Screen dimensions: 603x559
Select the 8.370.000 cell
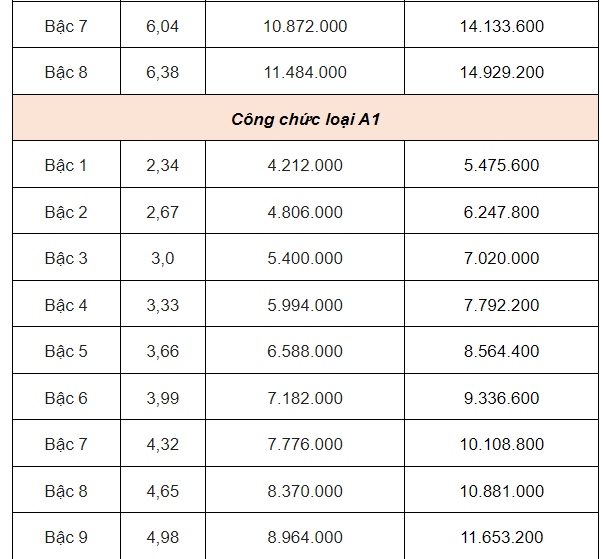click(305, 491)
